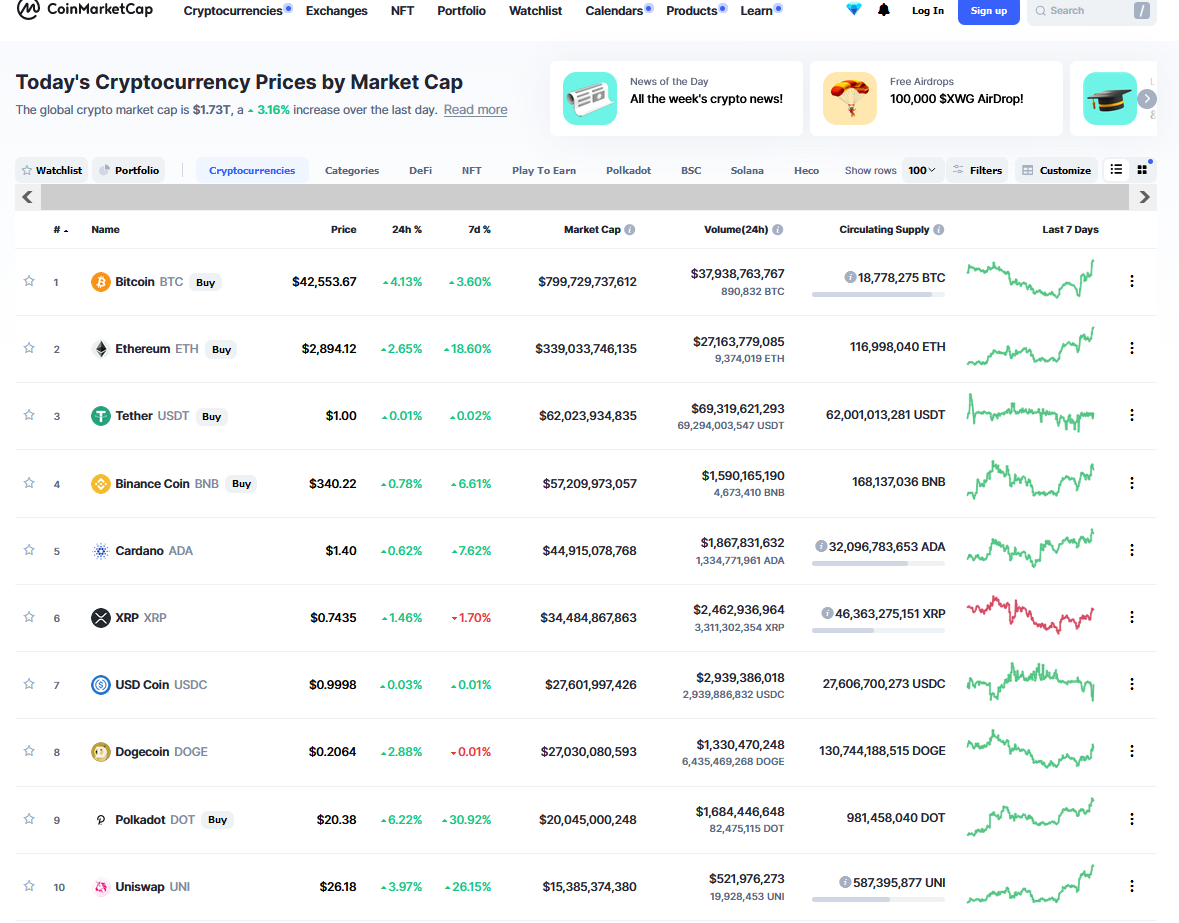Star Ethereum to add to watchlist
Viewport: 1179px width, 923px height.
coord(29,348)
